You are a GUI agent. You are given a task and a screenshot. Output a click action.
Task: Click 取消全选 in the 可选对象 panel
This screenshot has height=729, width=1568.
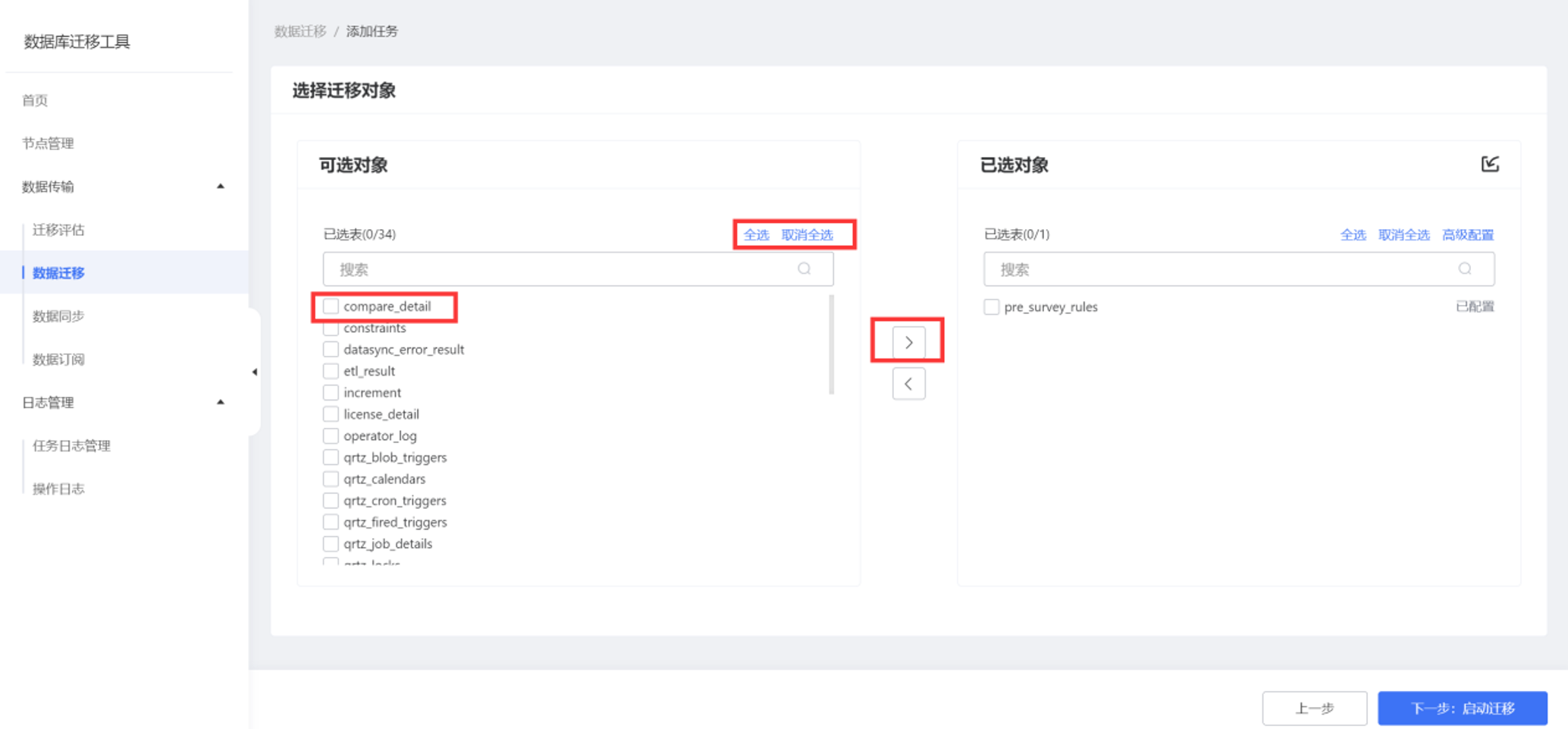tap(807, 234)
